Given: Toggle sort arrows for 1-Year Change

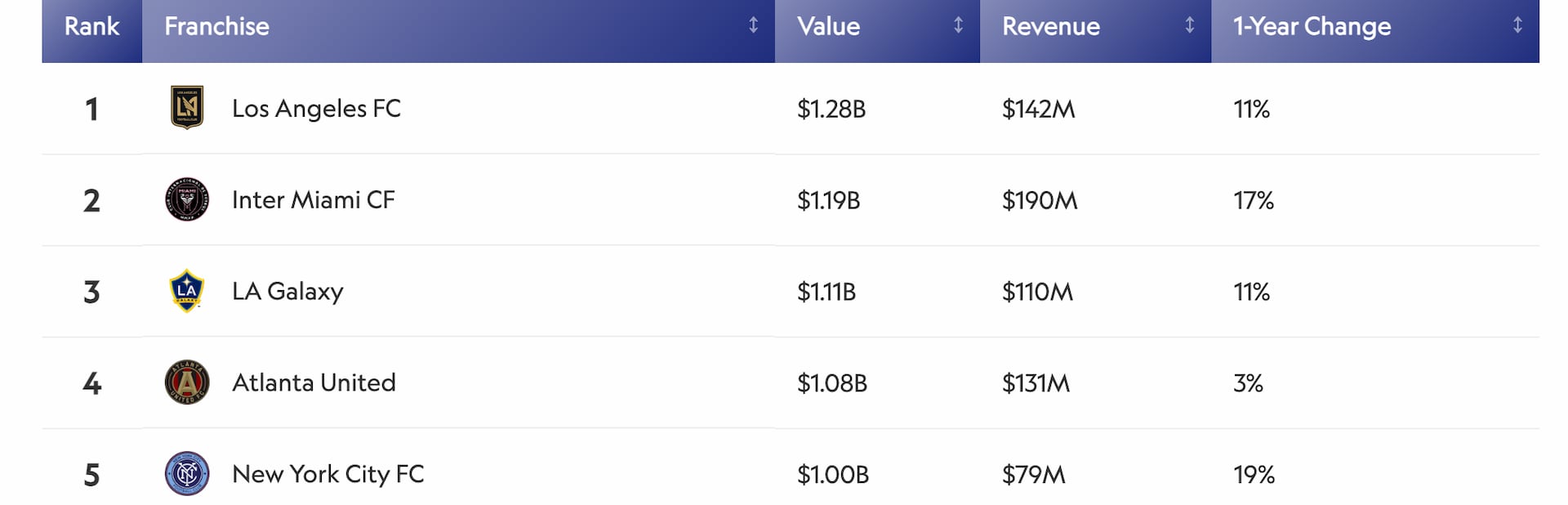Looking at the screenshot, I should [1517, 25].
